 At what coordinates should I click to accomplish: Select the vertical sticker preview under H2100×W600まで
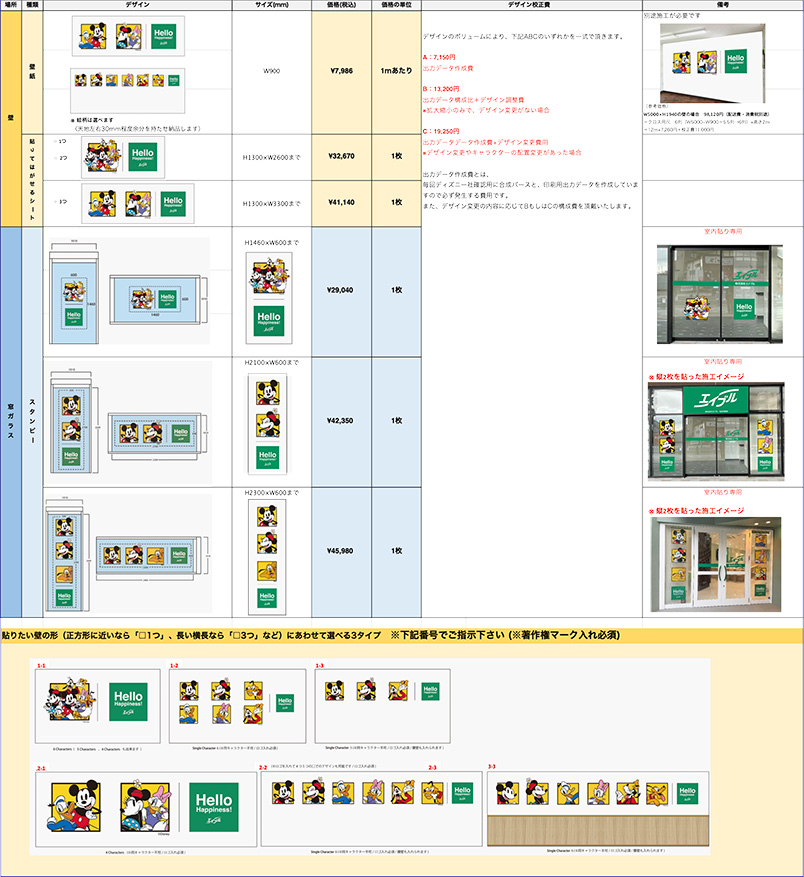point(268,425)
